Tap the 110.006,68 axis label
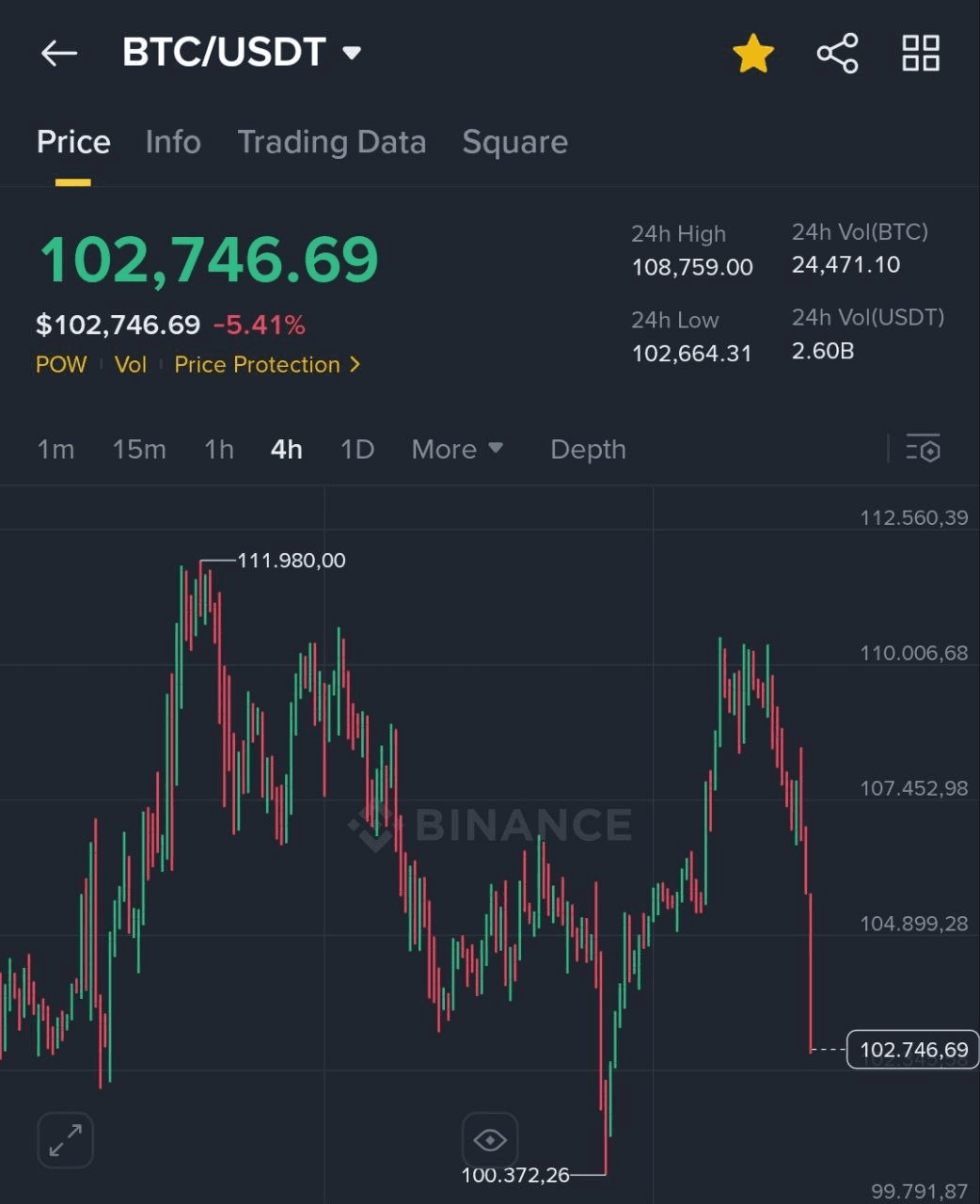980x1204 pixels. coord(914,653)
